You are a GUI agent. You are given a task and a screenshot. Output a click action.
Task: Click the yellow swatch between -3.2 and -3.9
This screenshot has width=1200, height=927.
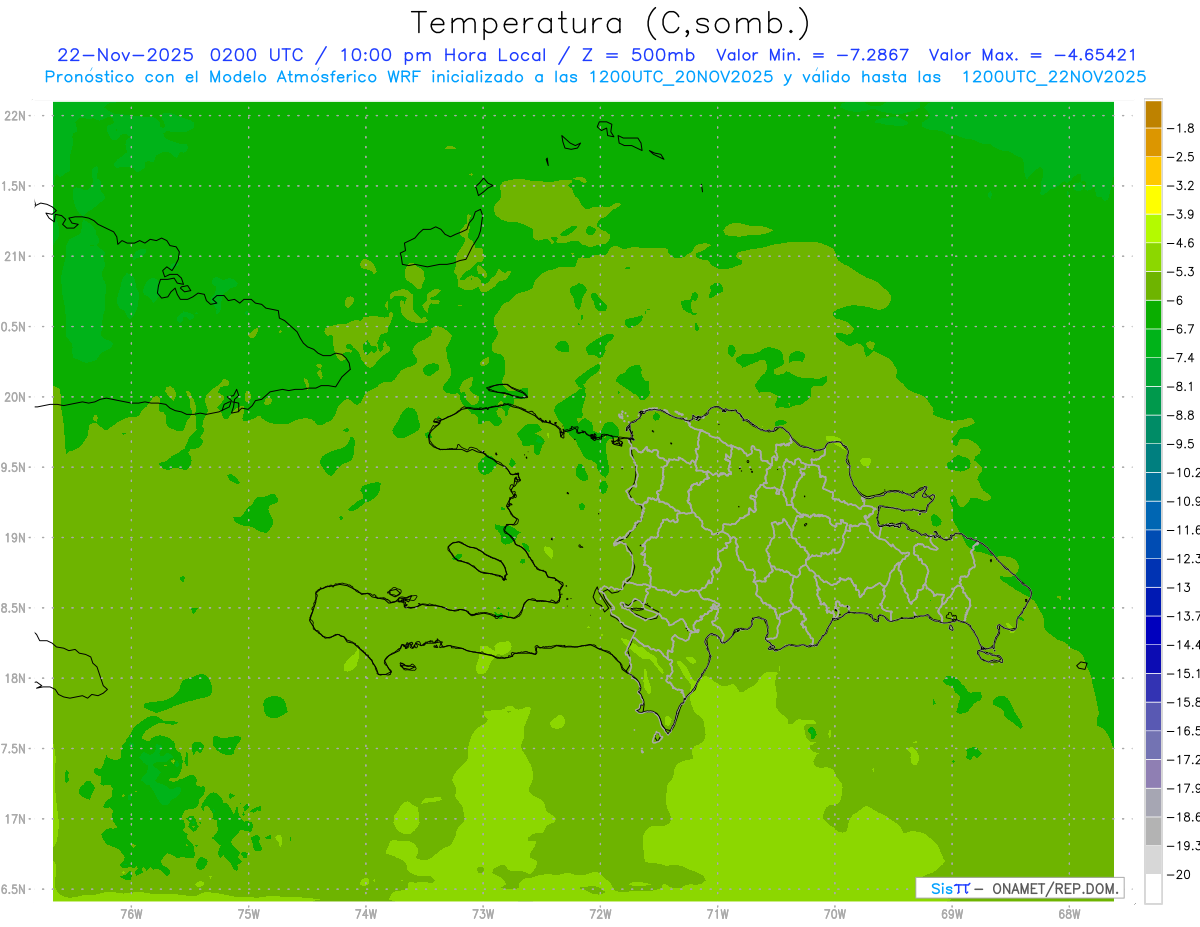click(x=1153, y=200)
